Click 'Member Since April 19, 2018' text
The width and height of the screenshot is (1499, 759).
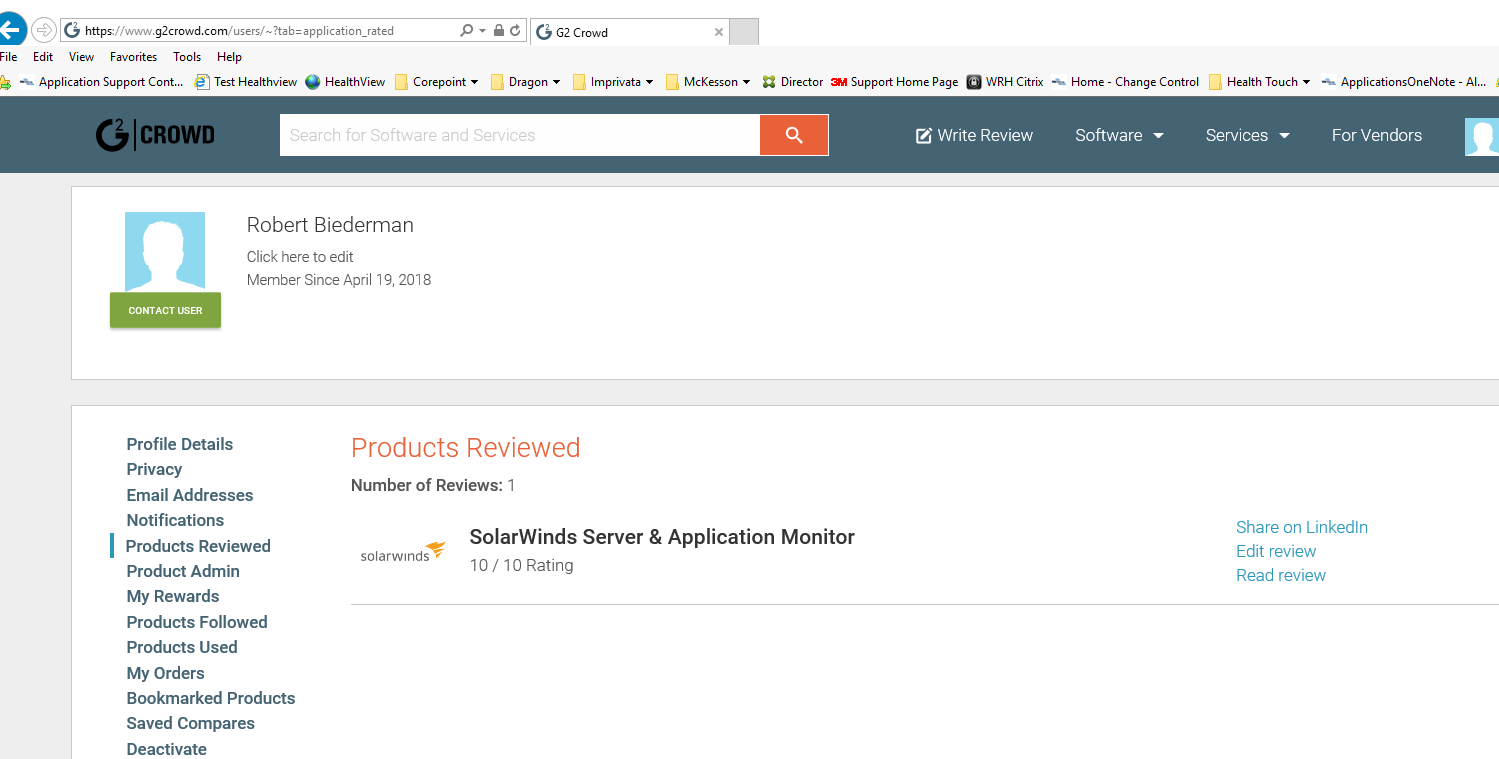[339, 280]
